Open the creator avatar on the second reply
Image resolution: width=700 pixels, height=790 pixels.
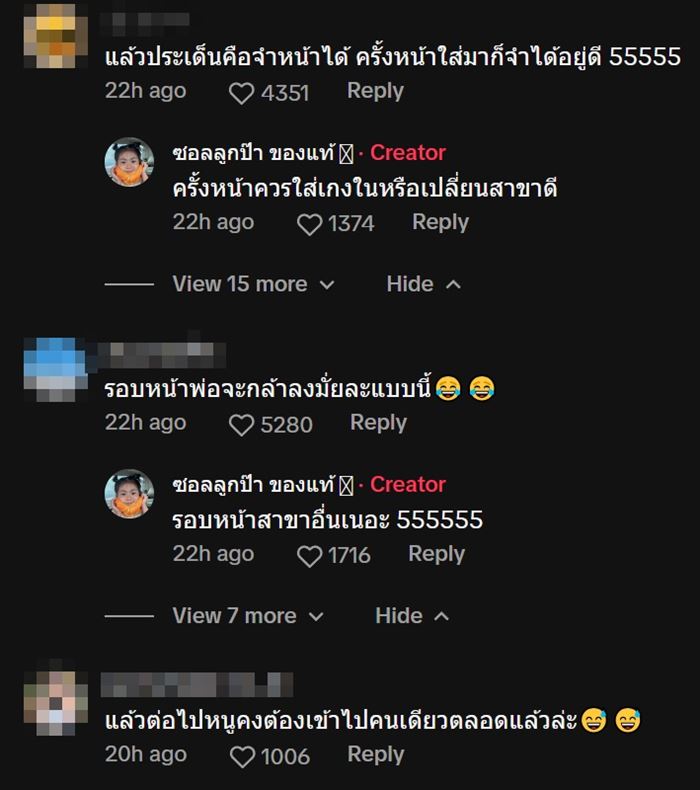pyautogui.click(x=129, y=494)
